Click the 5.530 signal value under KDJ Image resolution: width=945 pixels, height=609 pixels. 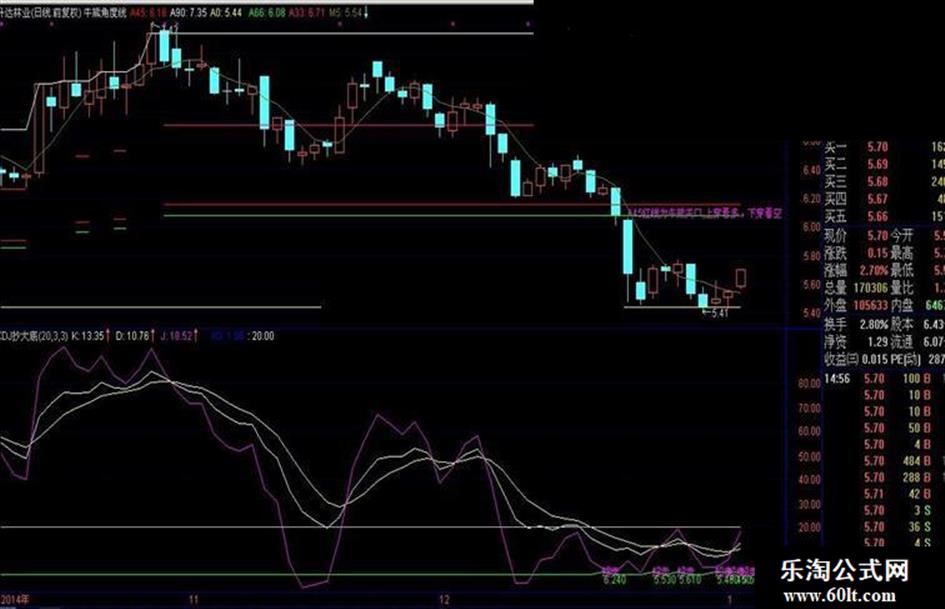[665, 579]
